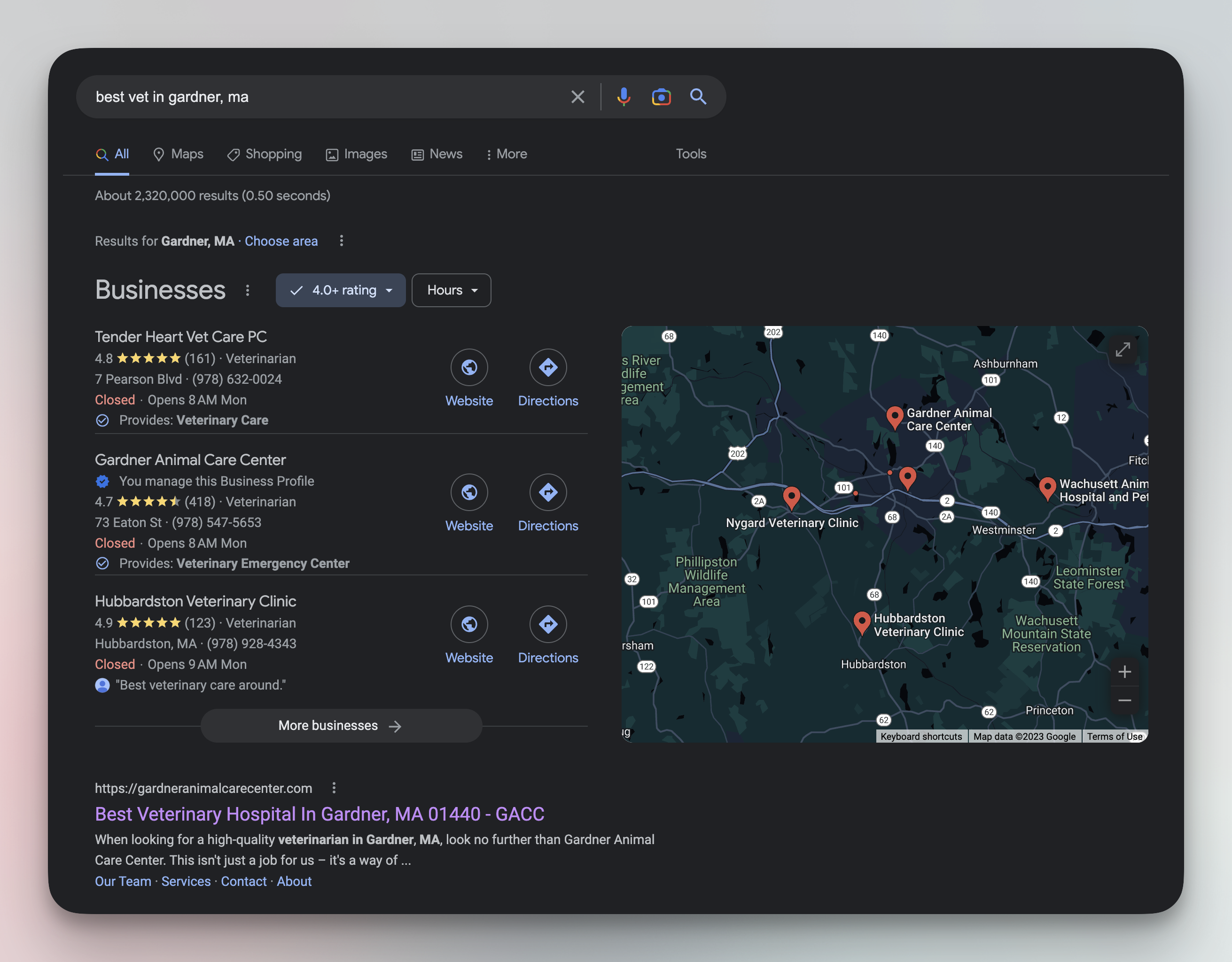Expand the map to full view
This screenshot has width=1232, height=962.
(1123, 349)
